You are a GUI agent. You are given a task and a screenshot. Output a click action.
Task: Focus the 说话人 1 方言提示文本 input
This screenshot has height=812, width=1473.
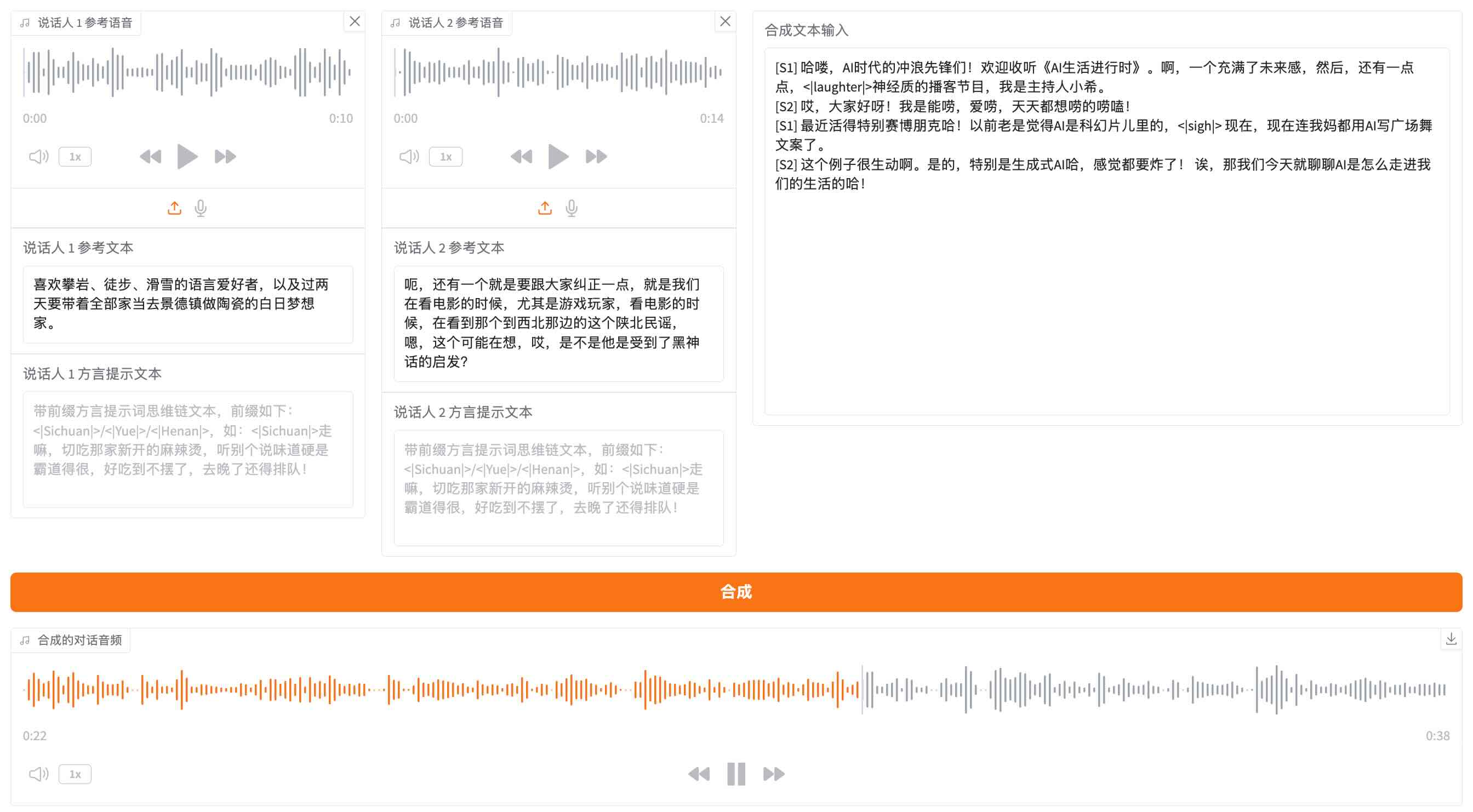[187, 449]
